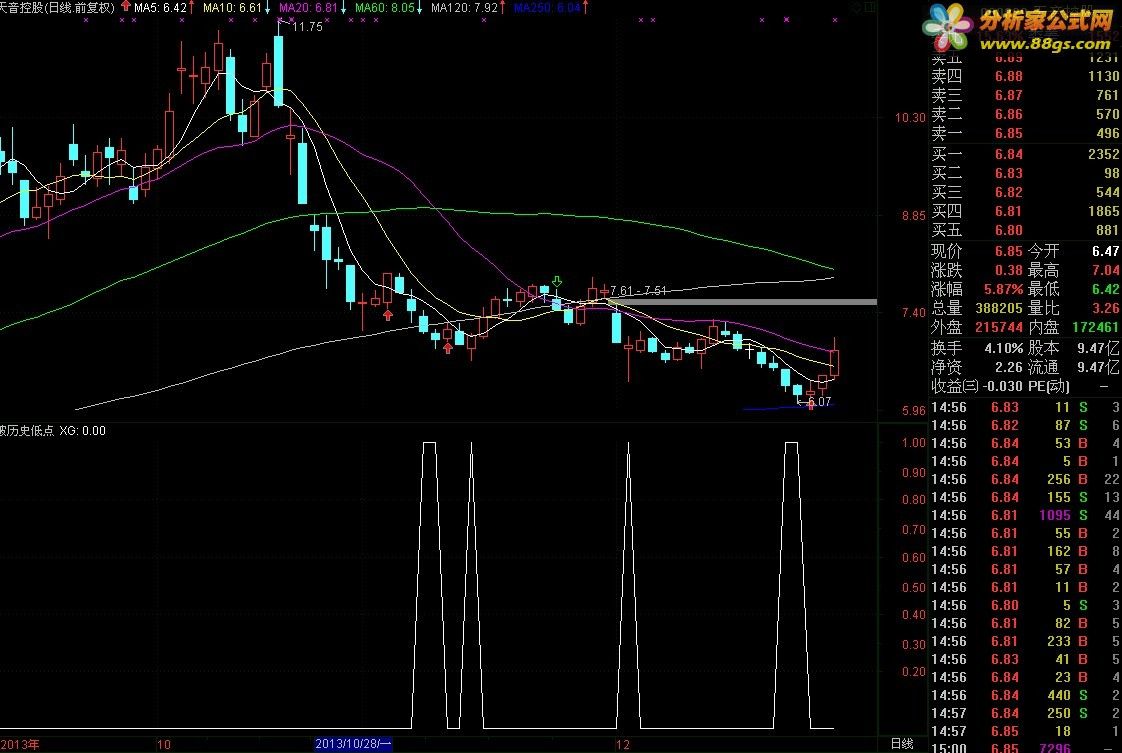Select the 买三 6.82 order row
The image size is (1122, 753).
point(1025,192)
